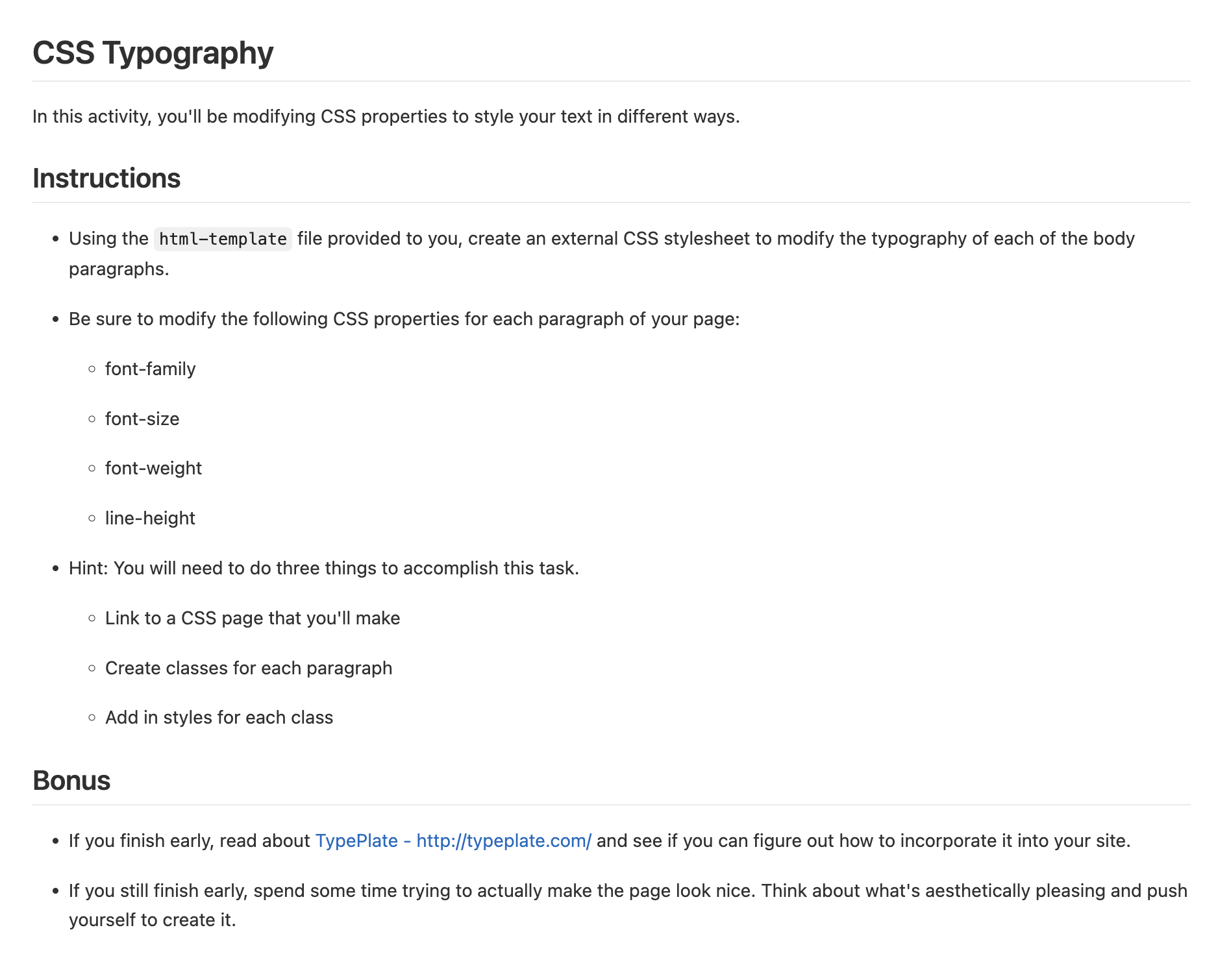Click the horizontal rule under Instructions heading
This screenshot has height=980, width=1218.
(x=612, y=202)
